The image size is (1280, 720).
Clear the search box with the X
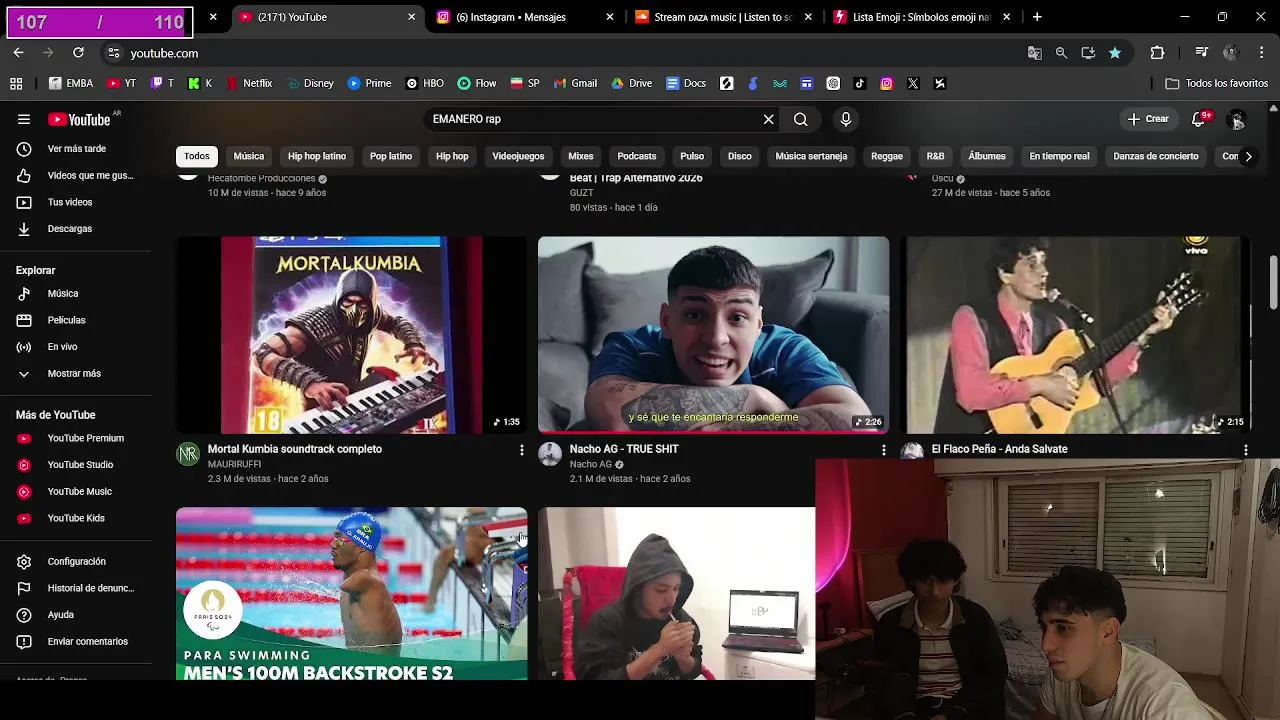point(768,119)
